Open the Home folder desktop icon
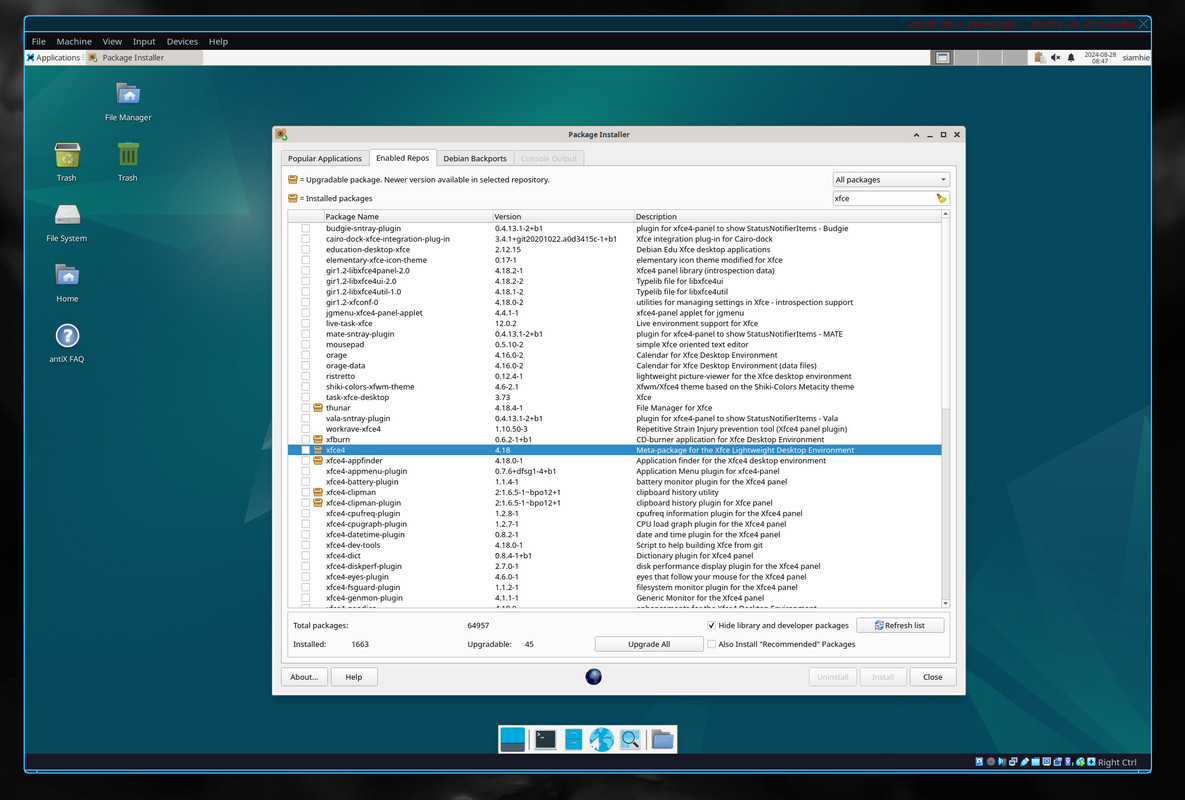 (x=67, y=283)
